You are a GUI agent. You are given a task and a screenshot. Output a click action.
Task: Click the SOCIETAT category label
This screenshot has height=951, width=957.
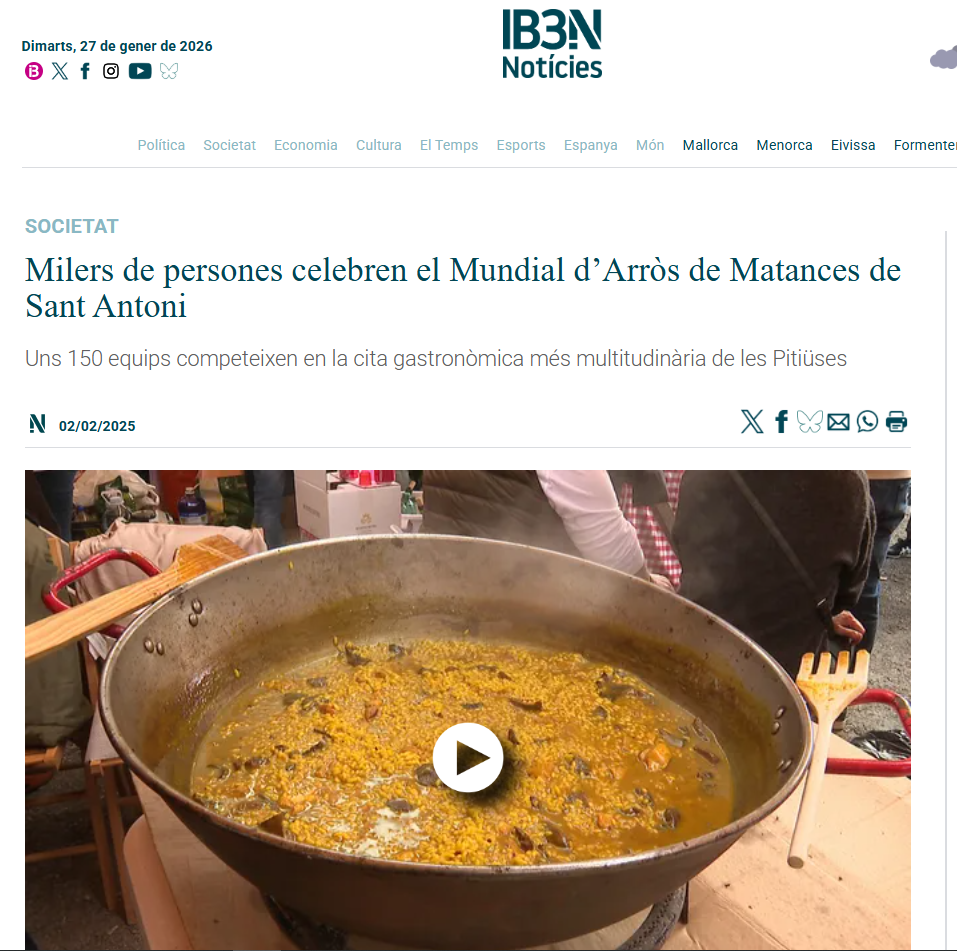click(72, 226)
